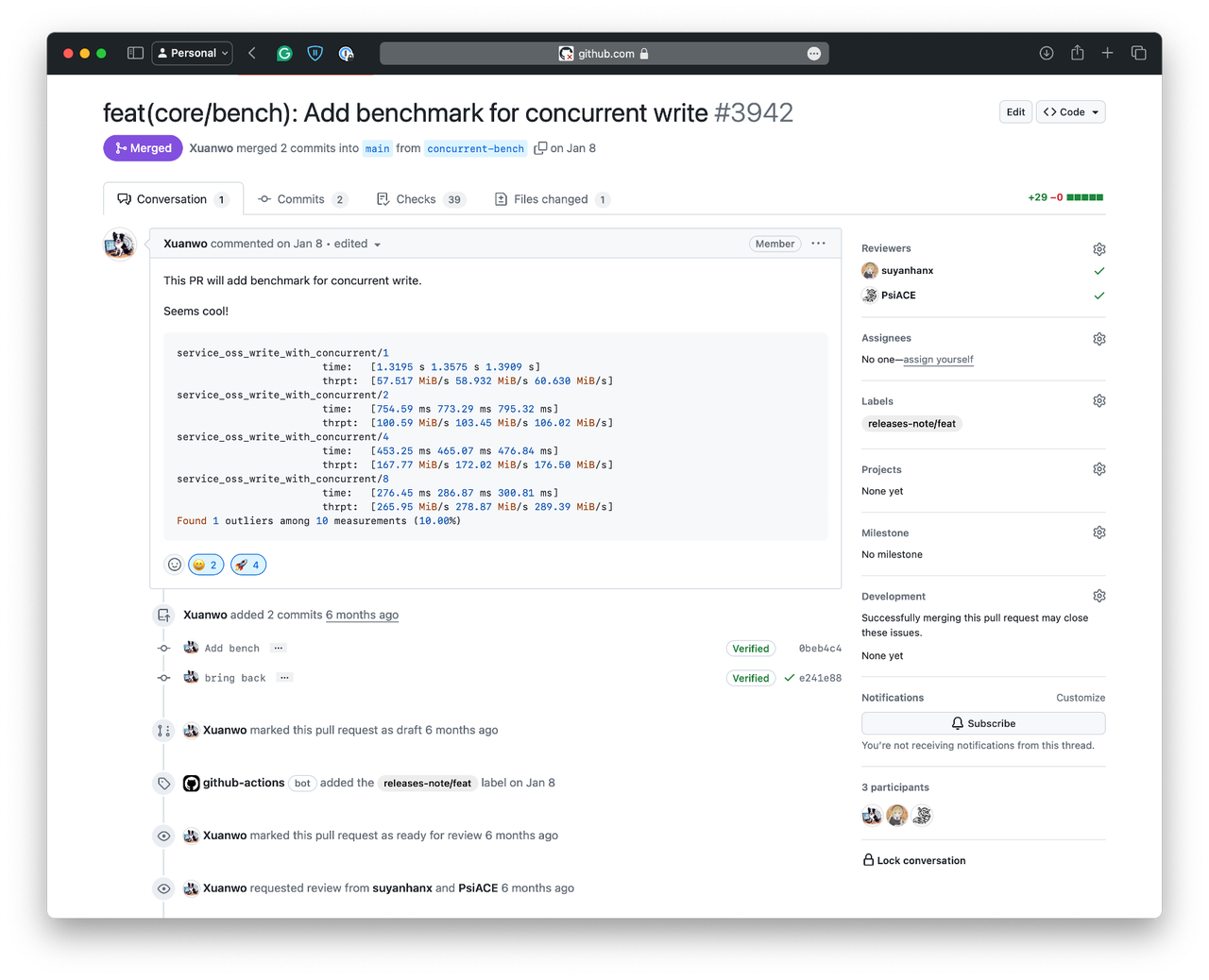The image size is (1209, 980).
Task: Open the Milestone settings gear
Action: point(1098,532)
